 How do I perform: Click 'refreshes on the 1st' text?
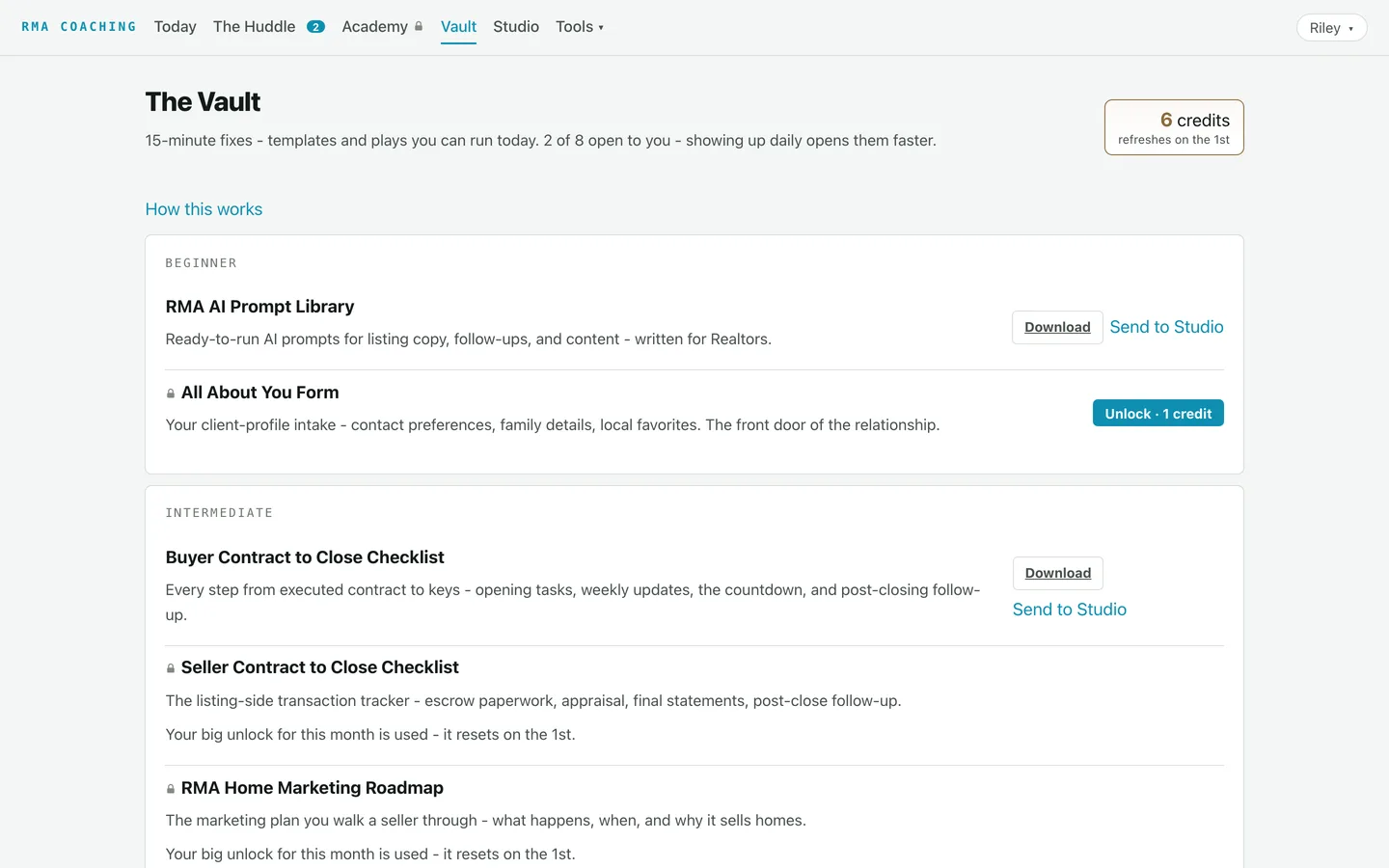coord(1174,140)
